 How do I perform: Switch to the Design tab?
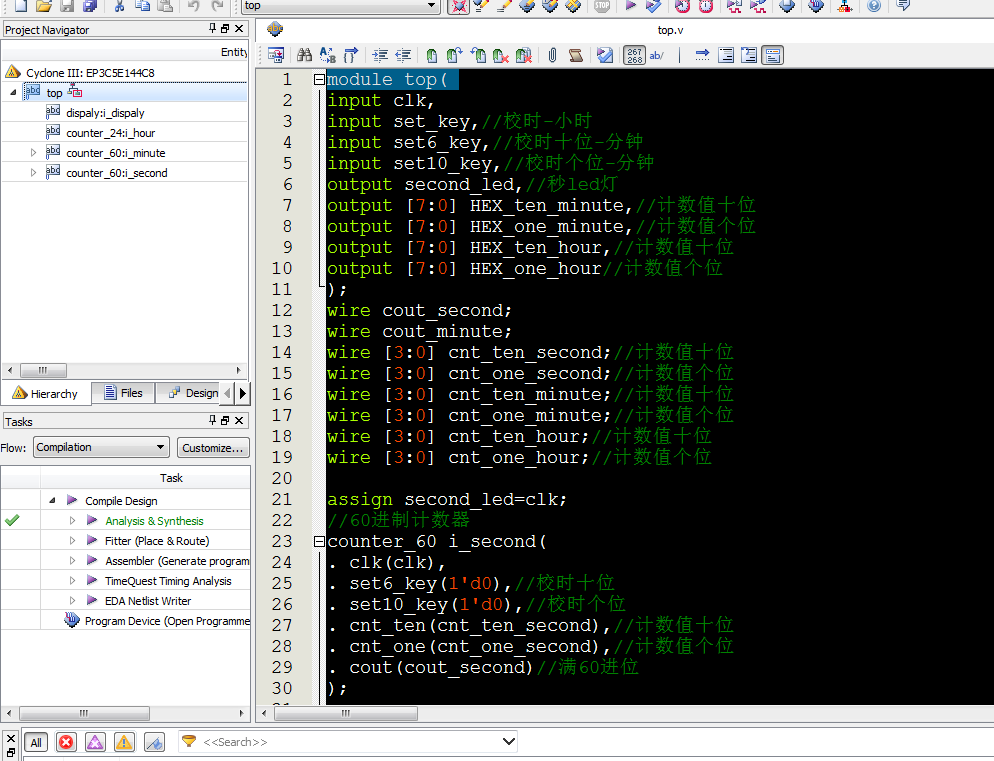pyautogui.click(x=193, y=393)
